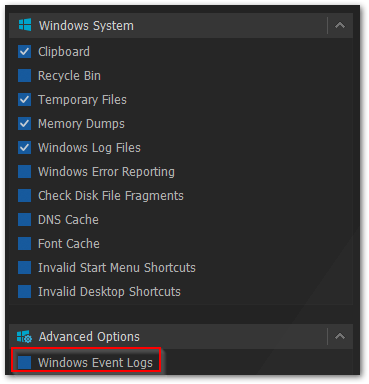Click the Windows System header title
The height and width of the screenshot is (384, 369).
pos(86,26)
